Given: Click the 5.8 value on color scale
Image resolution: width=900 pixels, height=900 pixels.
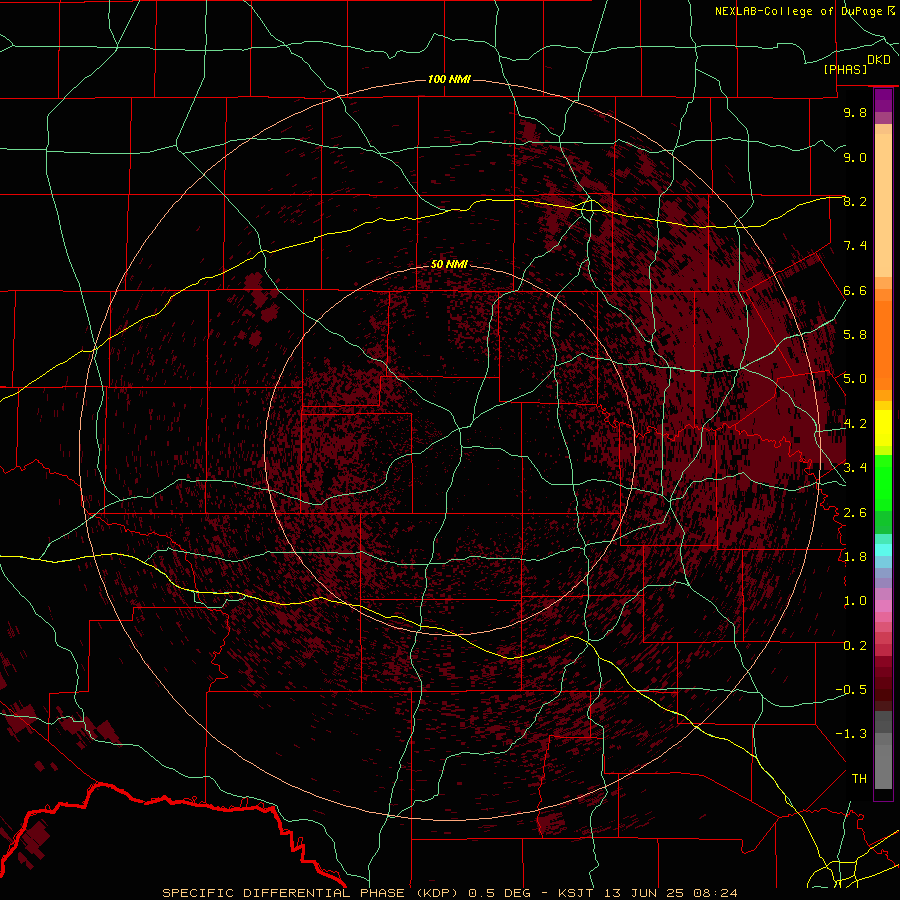Looking at the screenshot, I should (855, 335).
